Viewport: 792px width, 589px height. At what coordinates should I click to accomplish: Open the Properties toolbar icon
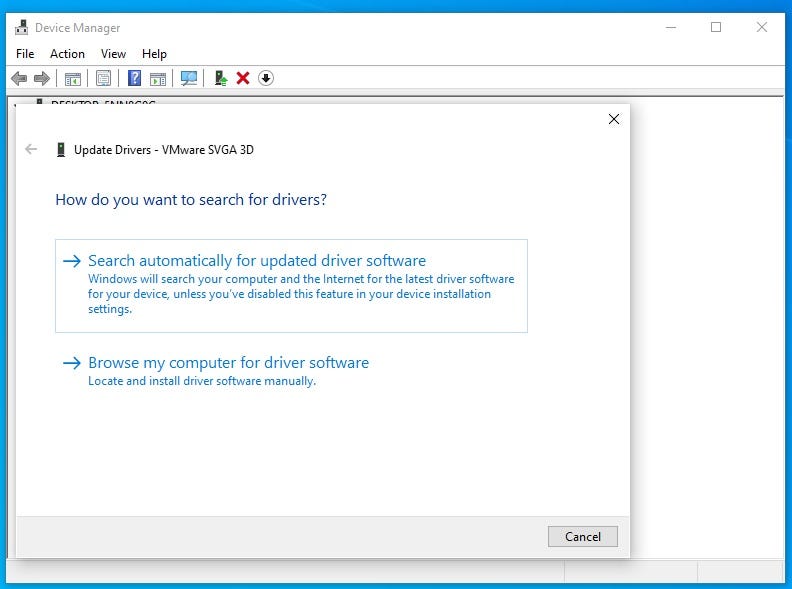[x=104, y=78]
